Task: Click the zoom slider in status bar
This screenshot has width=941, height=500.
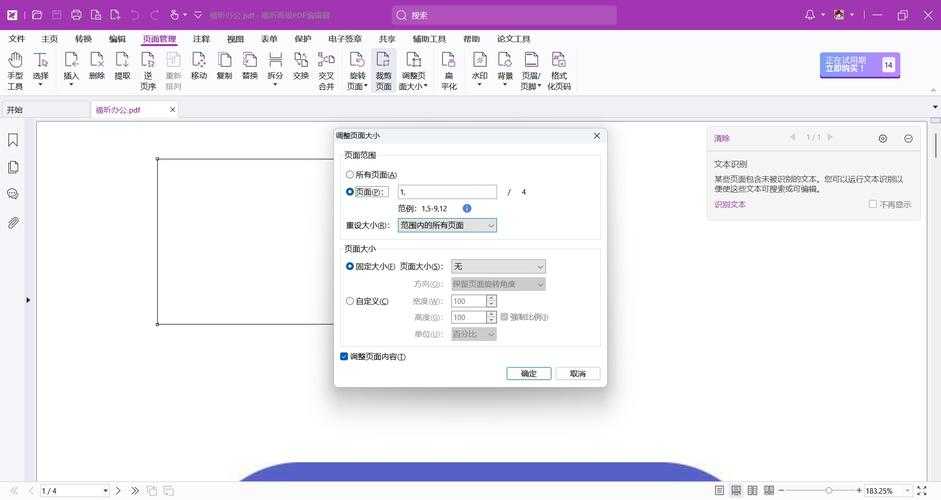Action: tap(828, 491)
